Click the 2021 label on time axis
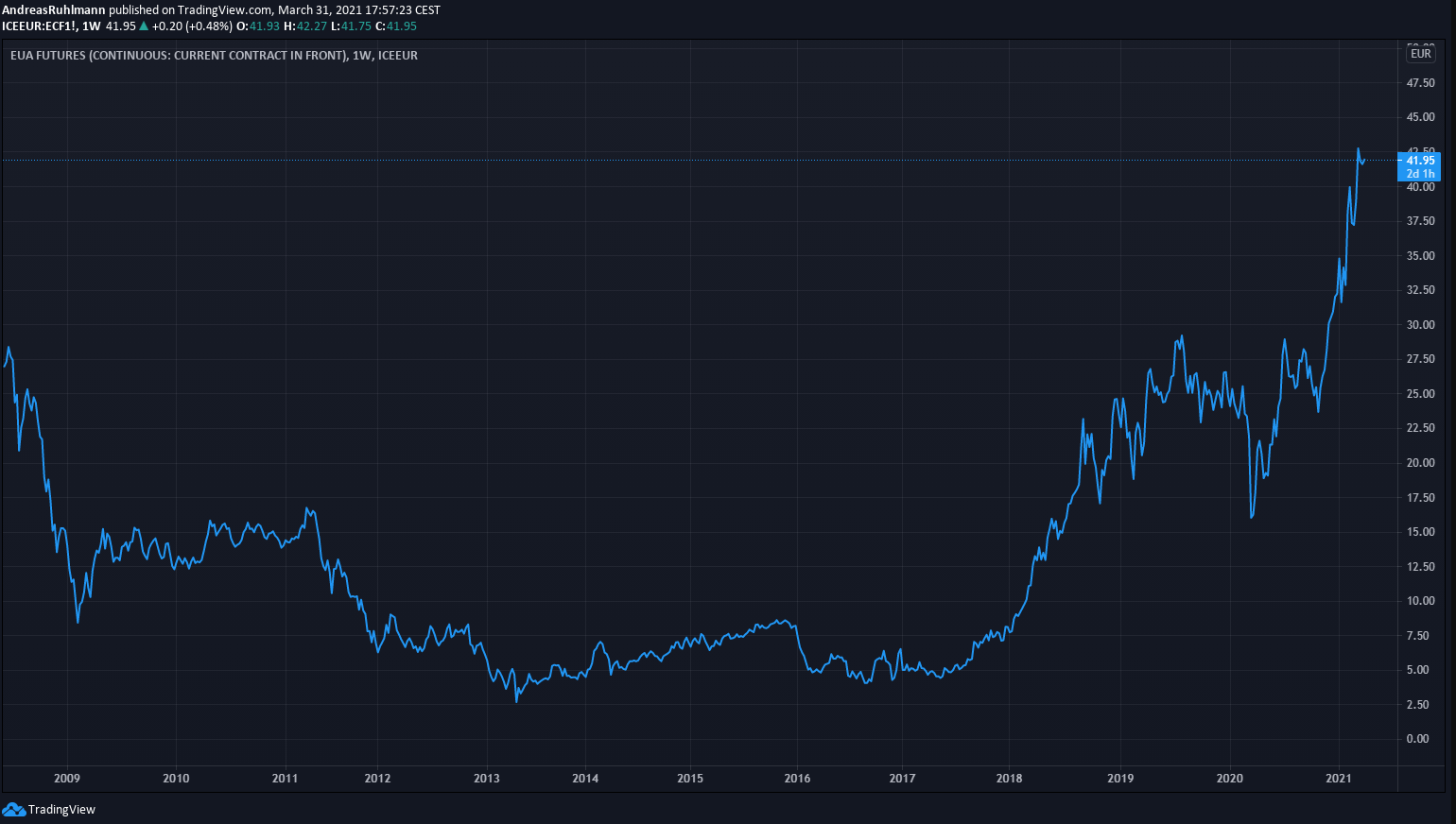Image resolution: width=1456 pixels, height=824 pixels. click(x=1339, y=779)
